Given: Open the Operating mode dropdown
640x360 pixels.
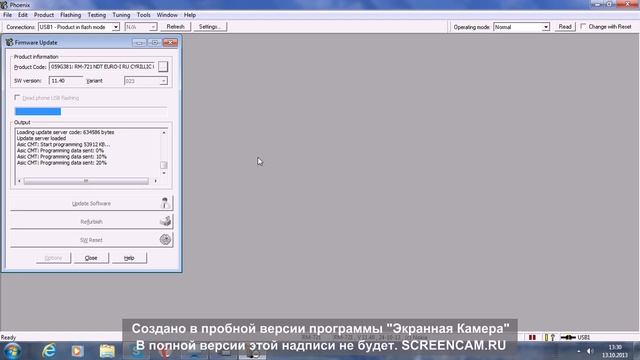Looking at the screenshot, I should pyautogui.click(x=546, y=27).
